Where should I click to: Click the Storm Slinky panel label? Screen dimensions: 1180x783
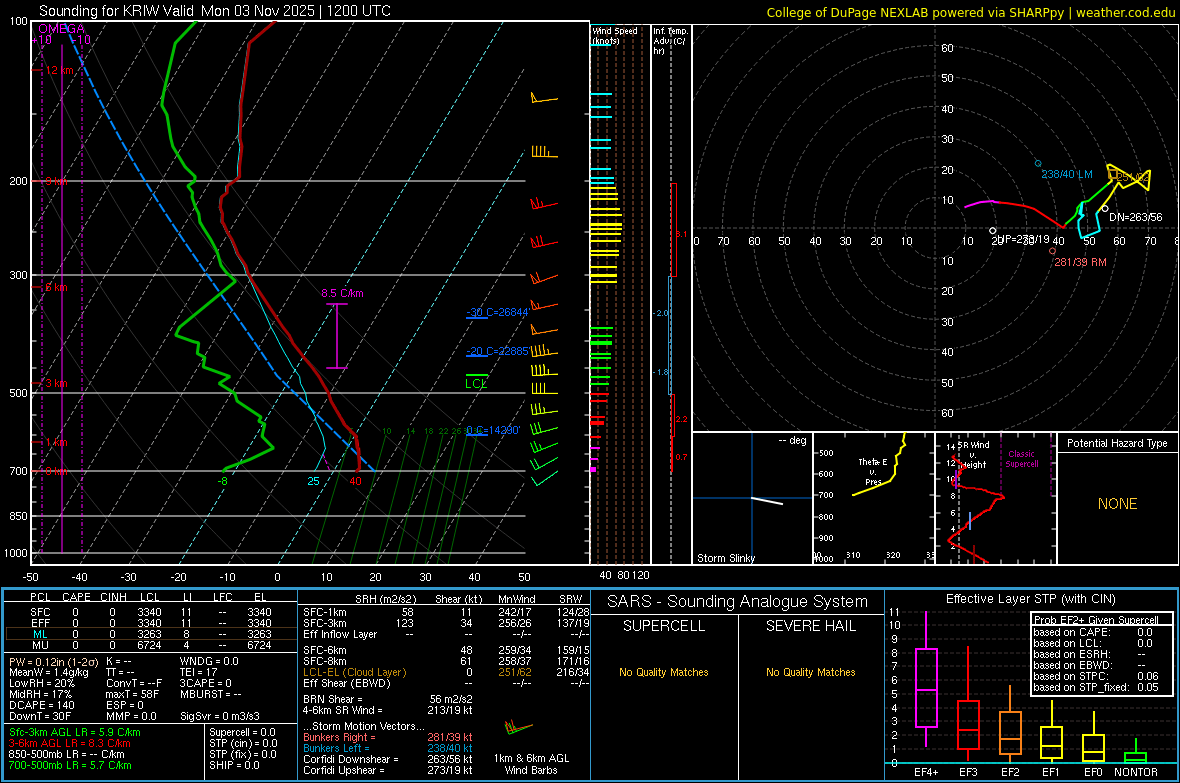coord(725,558)
